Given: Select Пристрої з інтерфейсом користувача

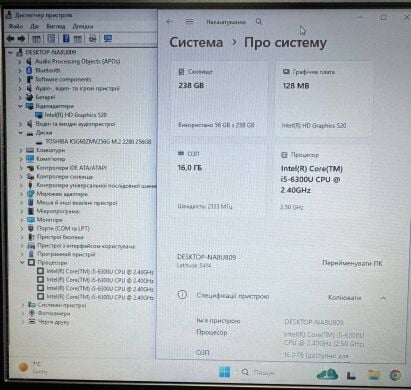Looking at the screenshot, I should (86, 246).
